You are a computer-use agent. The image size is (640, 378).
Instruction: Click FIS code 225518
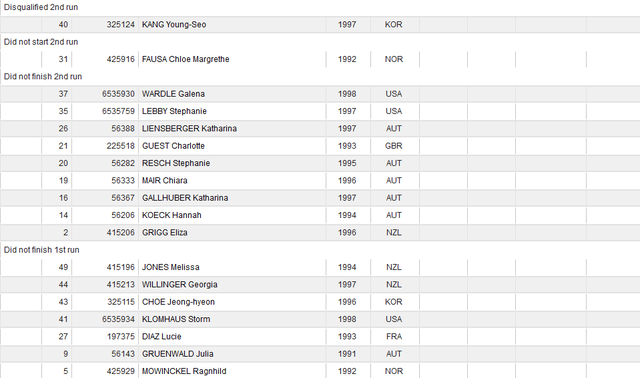click(120, 146)
